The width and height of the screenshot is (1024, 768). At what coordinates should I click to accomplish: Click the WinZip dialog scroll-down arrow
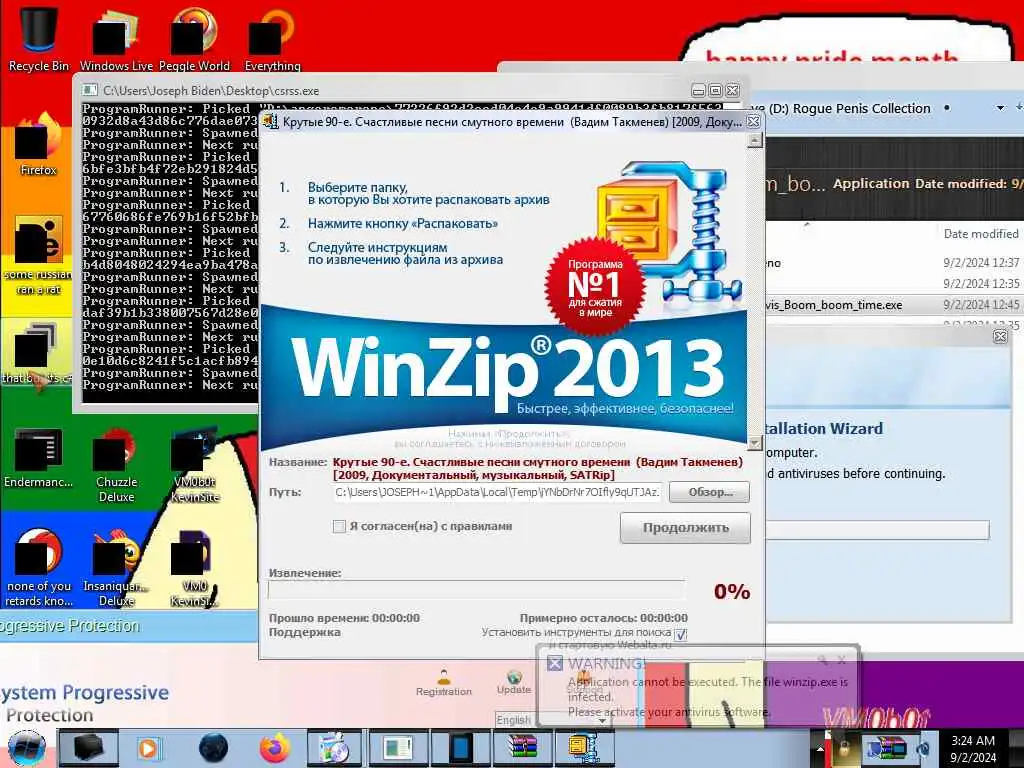(x=754, y=443)
